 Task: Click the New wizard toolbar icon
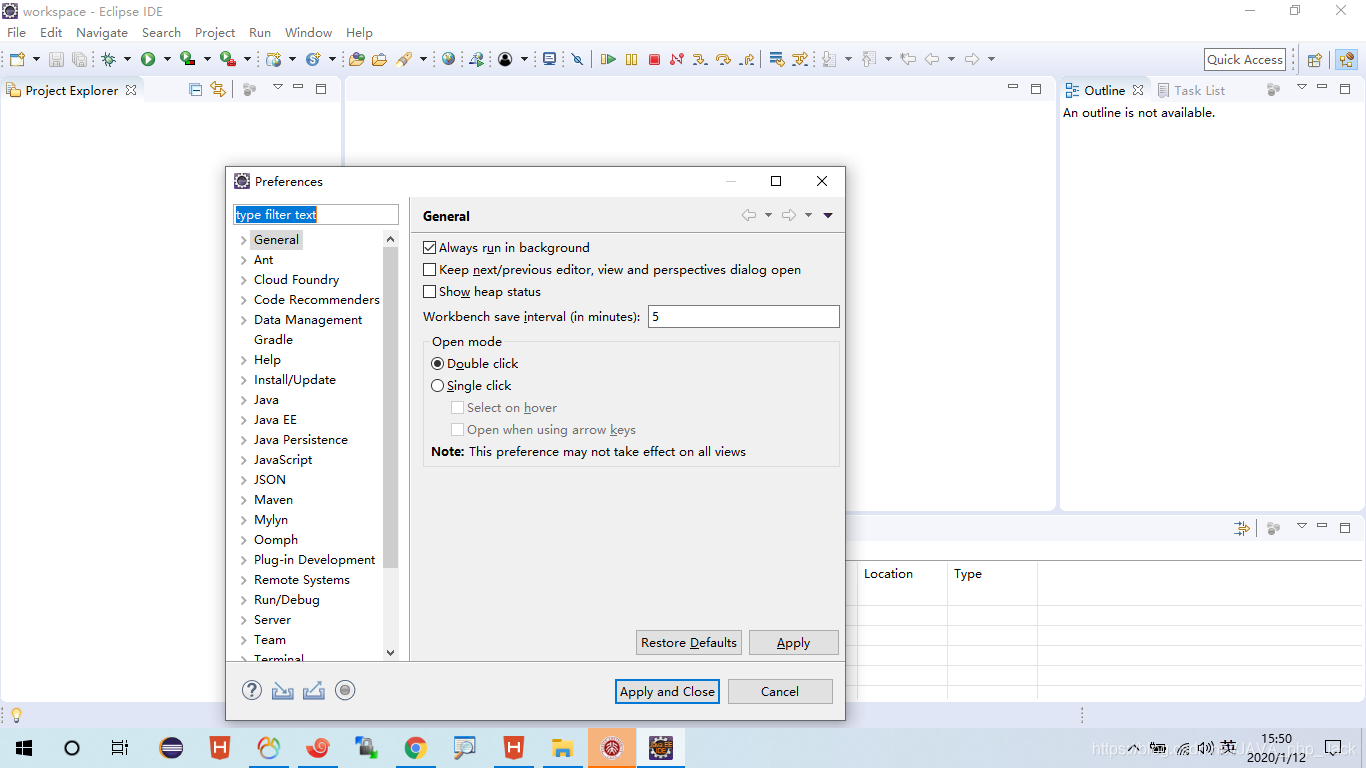(17, 59)
